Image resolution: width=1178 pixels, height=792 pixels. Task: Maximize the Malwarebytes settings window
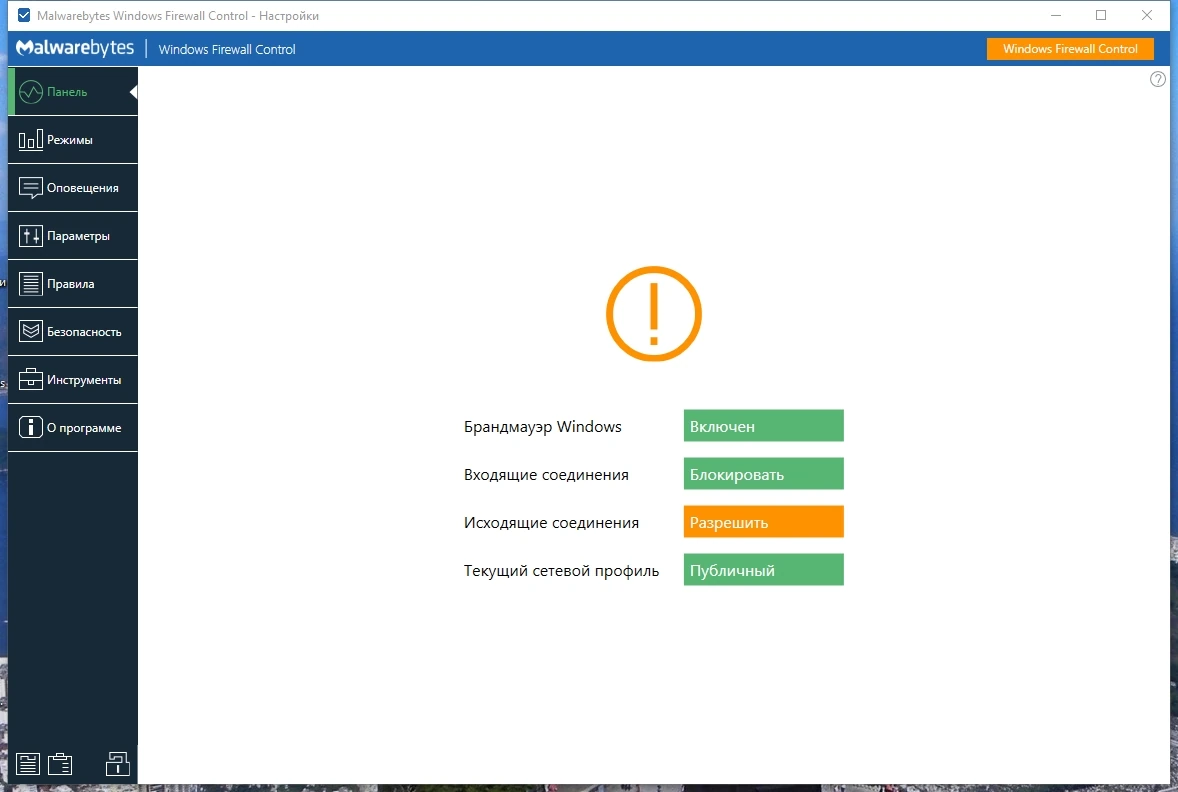tap(1101, 15)
